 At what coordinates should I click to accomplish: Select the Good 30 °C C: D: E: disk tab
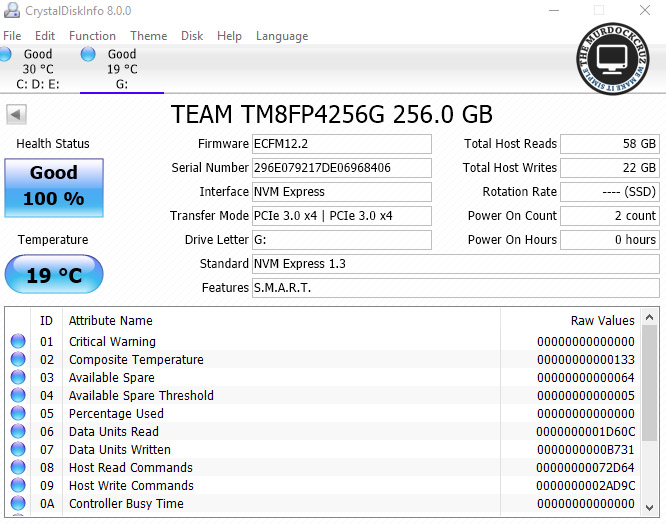pos(38,69)
